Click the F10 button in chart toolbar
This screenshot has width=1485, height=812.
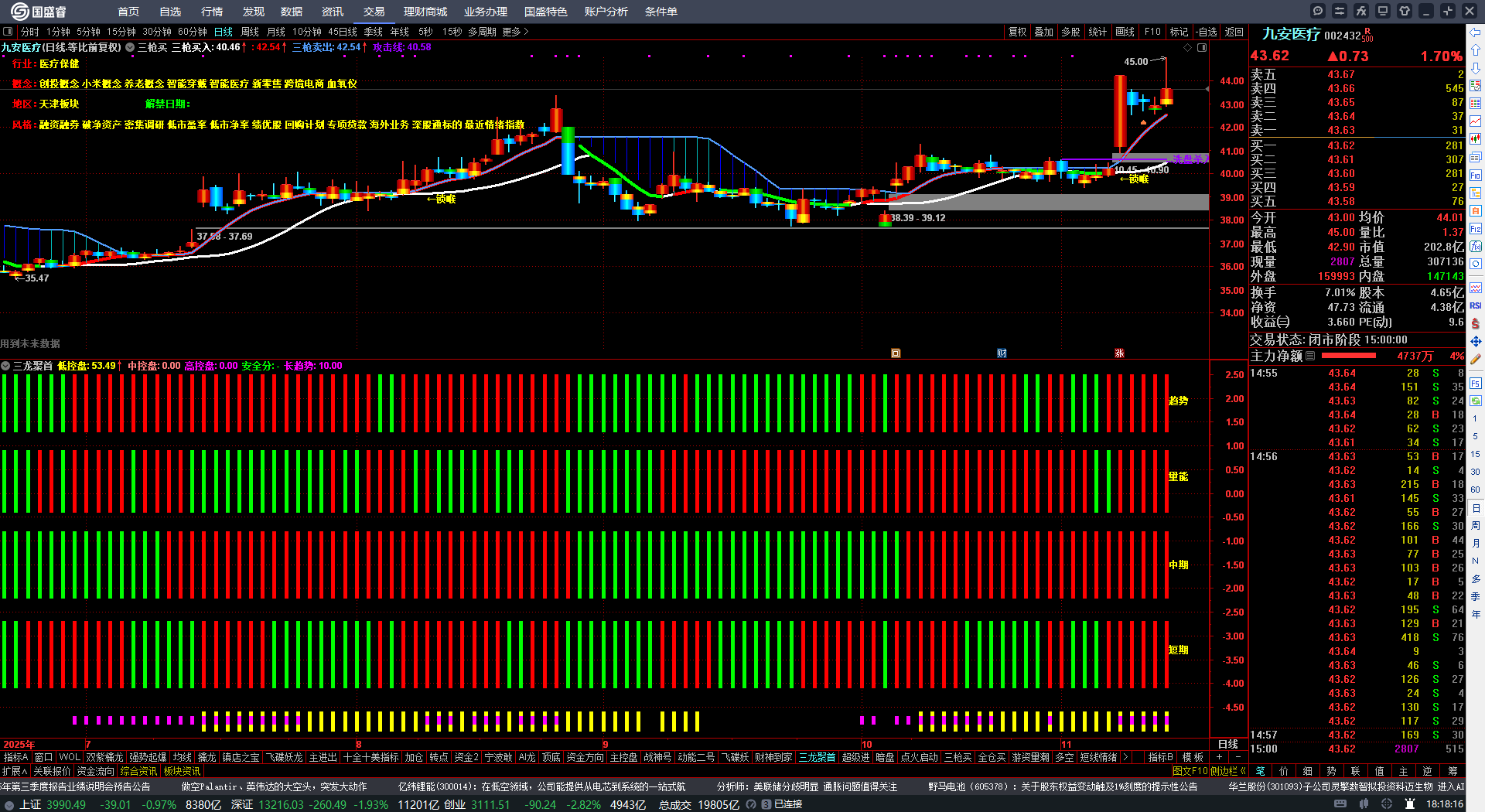[1152, 32]
